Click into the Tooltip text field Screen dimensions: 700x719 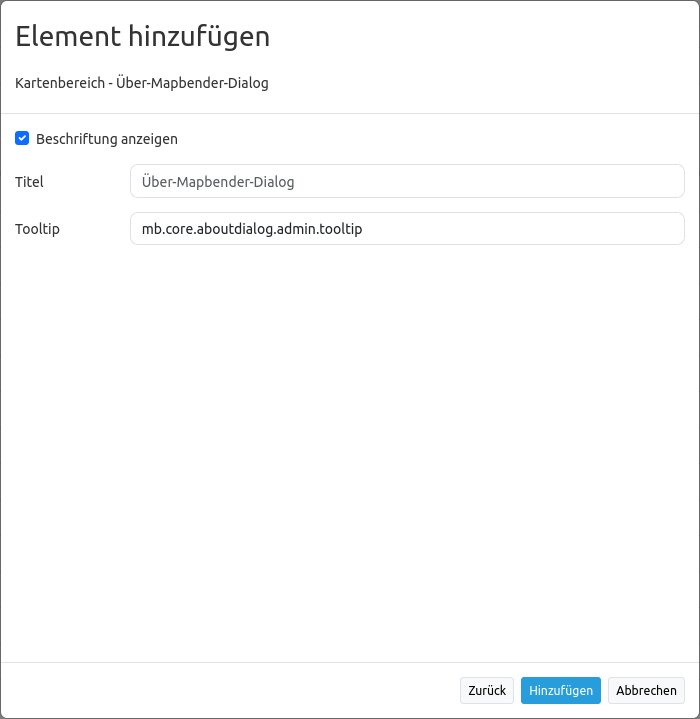pyautogui.click(x=407, y=229)
